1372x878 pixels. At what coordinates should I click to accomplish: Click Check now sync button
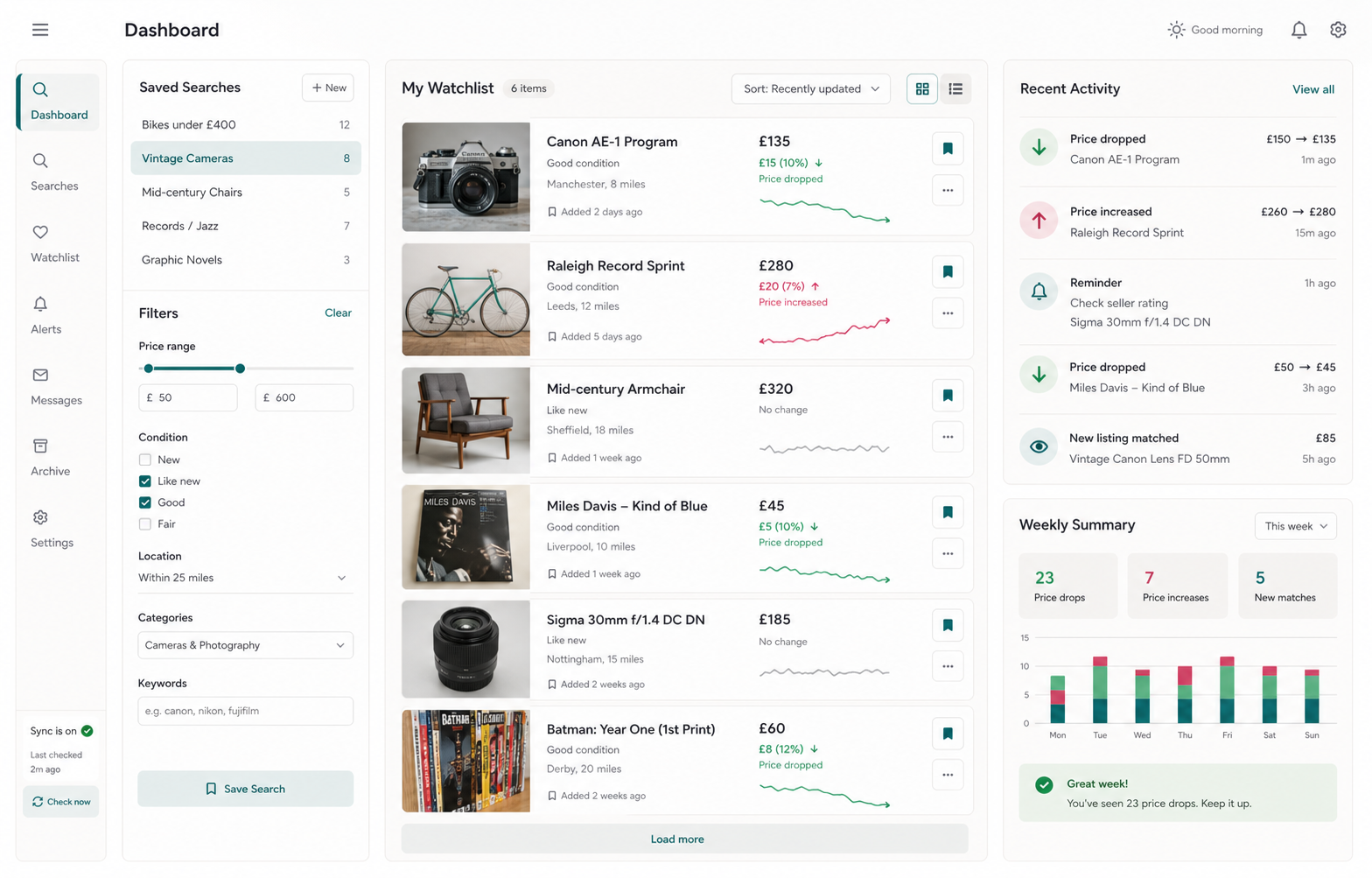point(61,802)
